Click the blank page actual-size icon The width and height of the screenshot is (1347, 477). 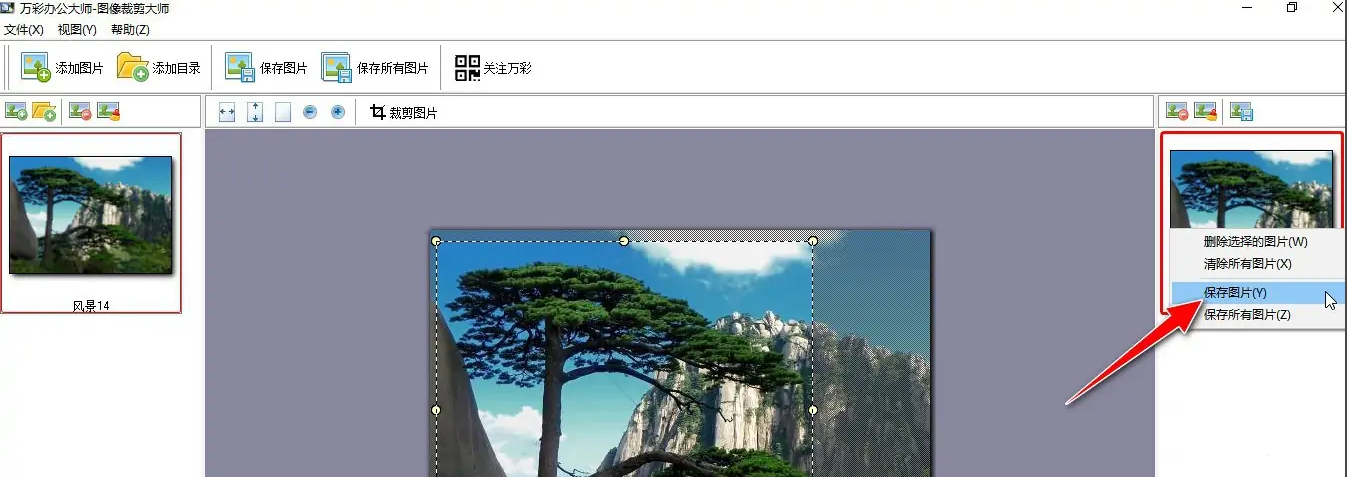tap(283, 113)
